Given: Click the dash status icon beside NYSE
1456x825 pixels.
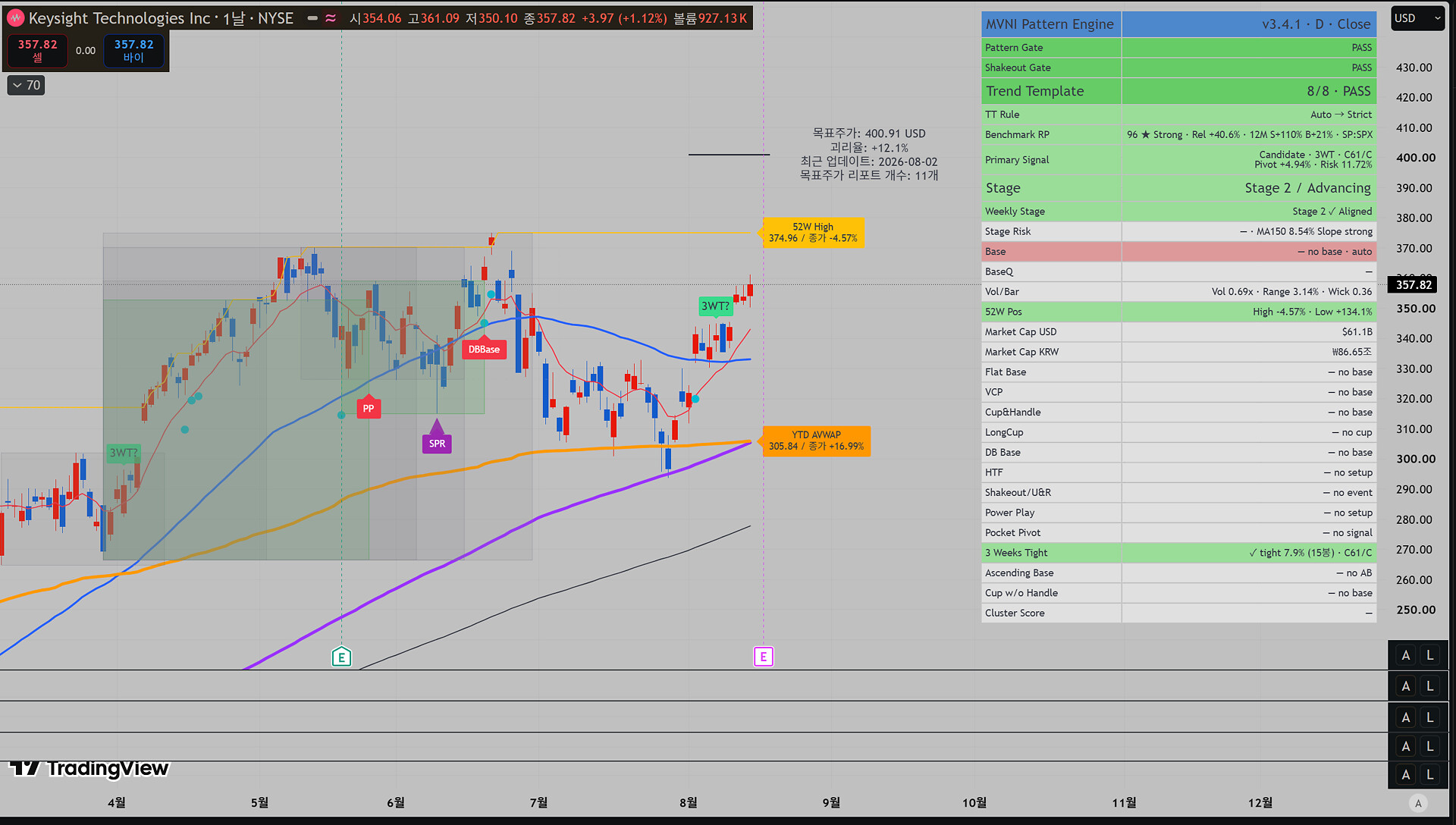Looking at the screenshot, I should 312,18.
